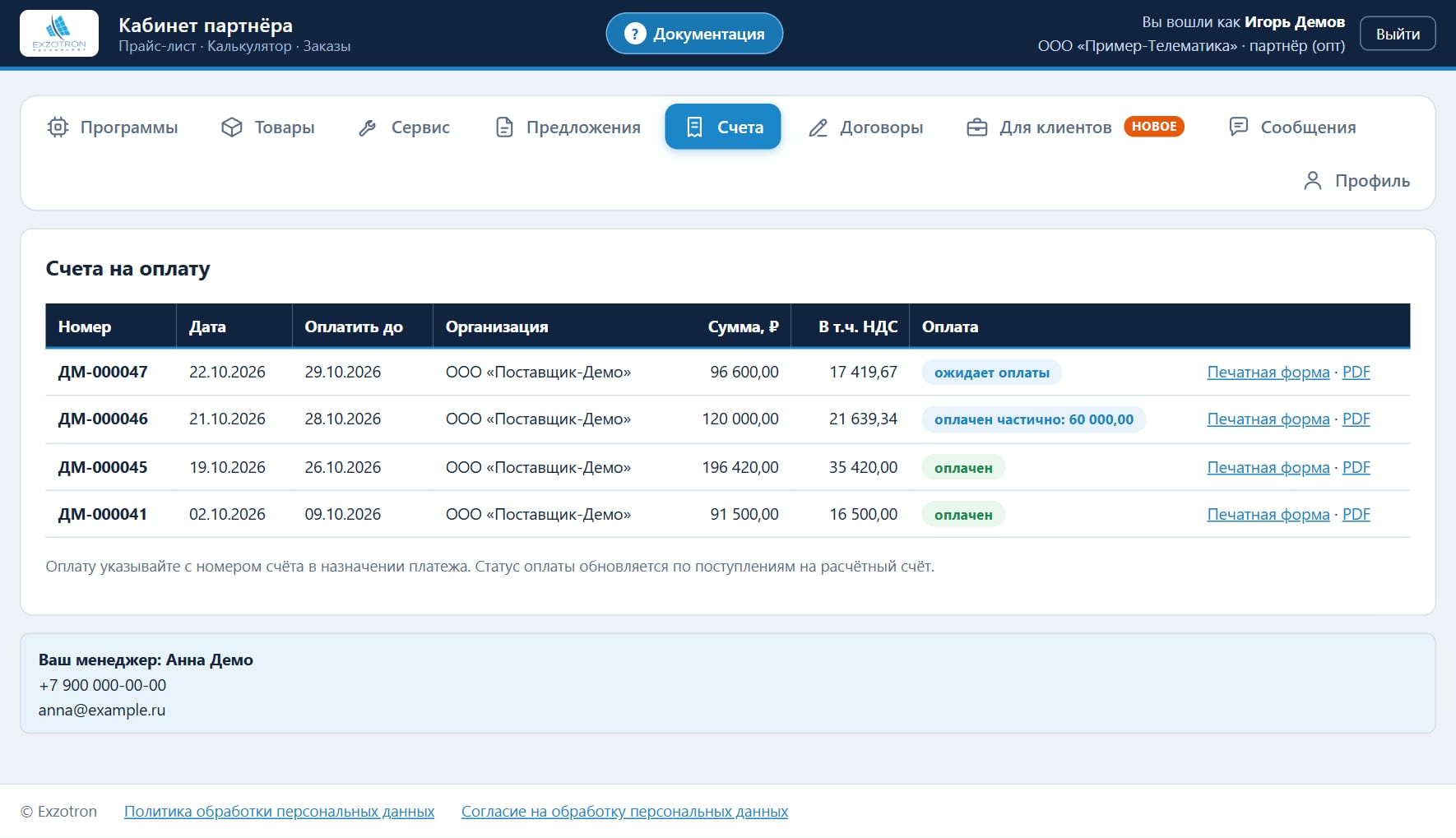Open Печатная форма for invoice ДМ-000047

point(1268,373)
